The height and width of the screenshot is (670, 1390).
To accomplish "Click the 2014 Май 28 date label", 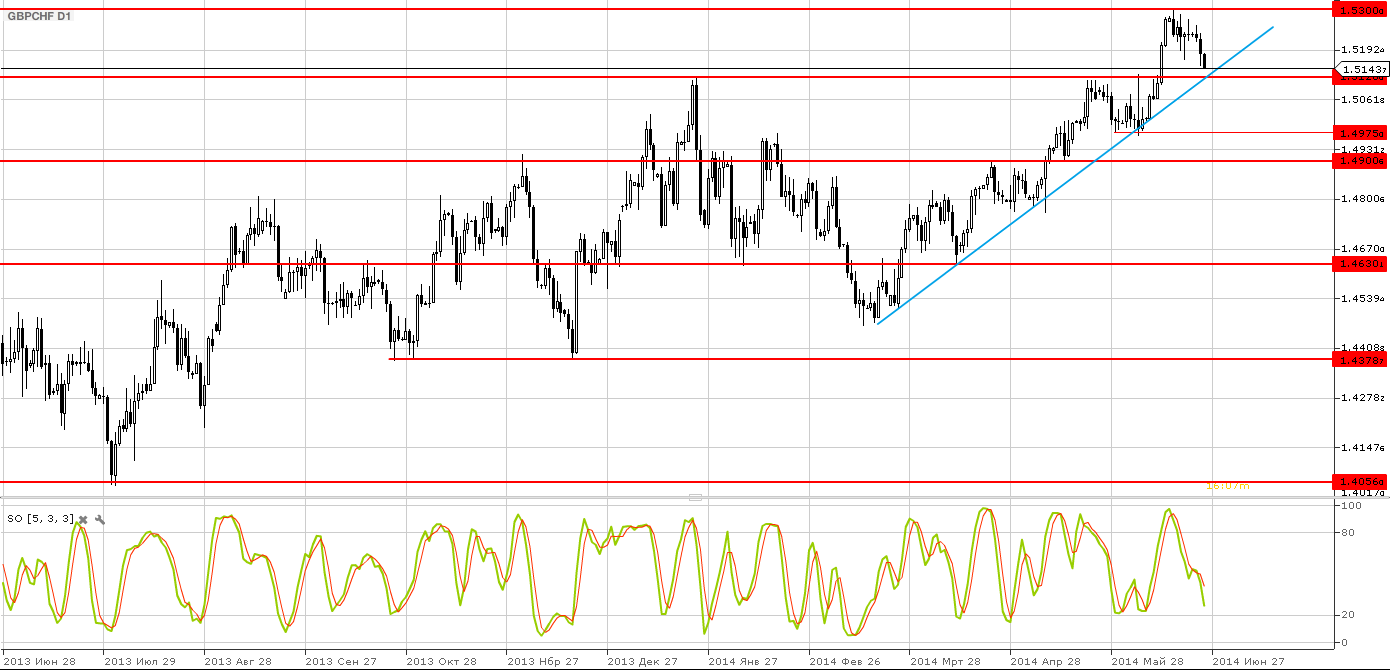I will 1147,662.
